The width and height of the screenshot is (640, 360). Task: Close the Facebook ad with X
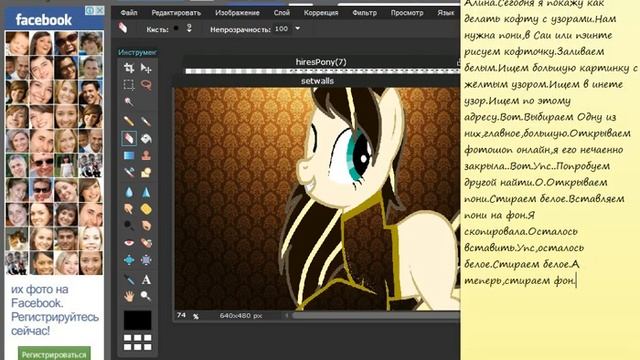tap(99, 11)
